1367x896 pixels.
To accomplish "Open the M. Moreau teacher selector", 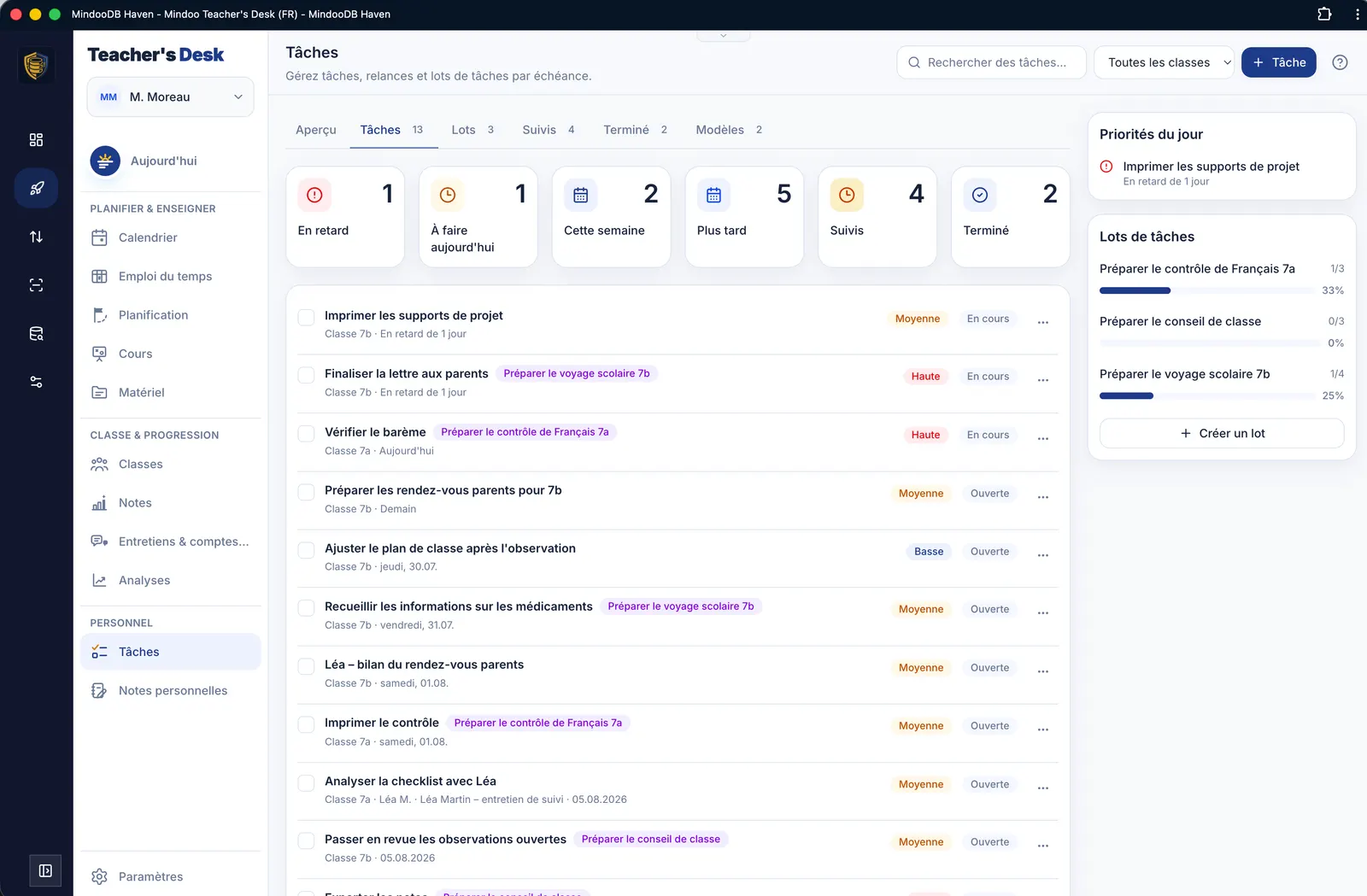I will click(x=170, y=97).
